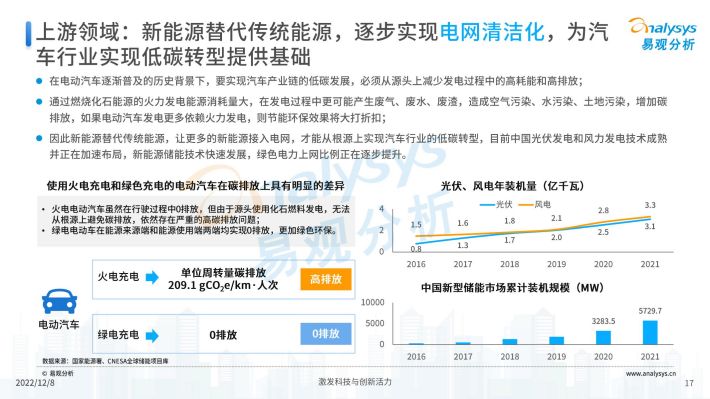Click the 2020 storage bar labeled 3283.5
Screen dimensions: 710x399
tap(603, 337)
